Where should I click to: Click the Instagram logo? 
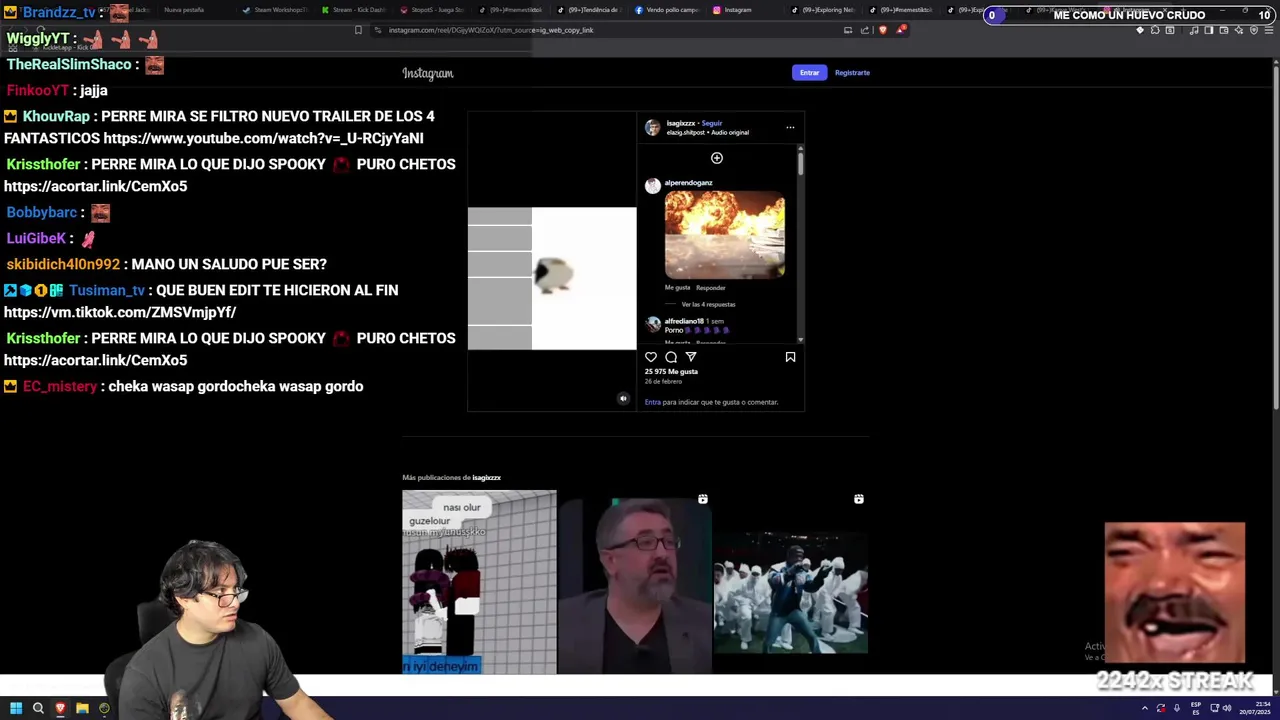click(428, 73)
